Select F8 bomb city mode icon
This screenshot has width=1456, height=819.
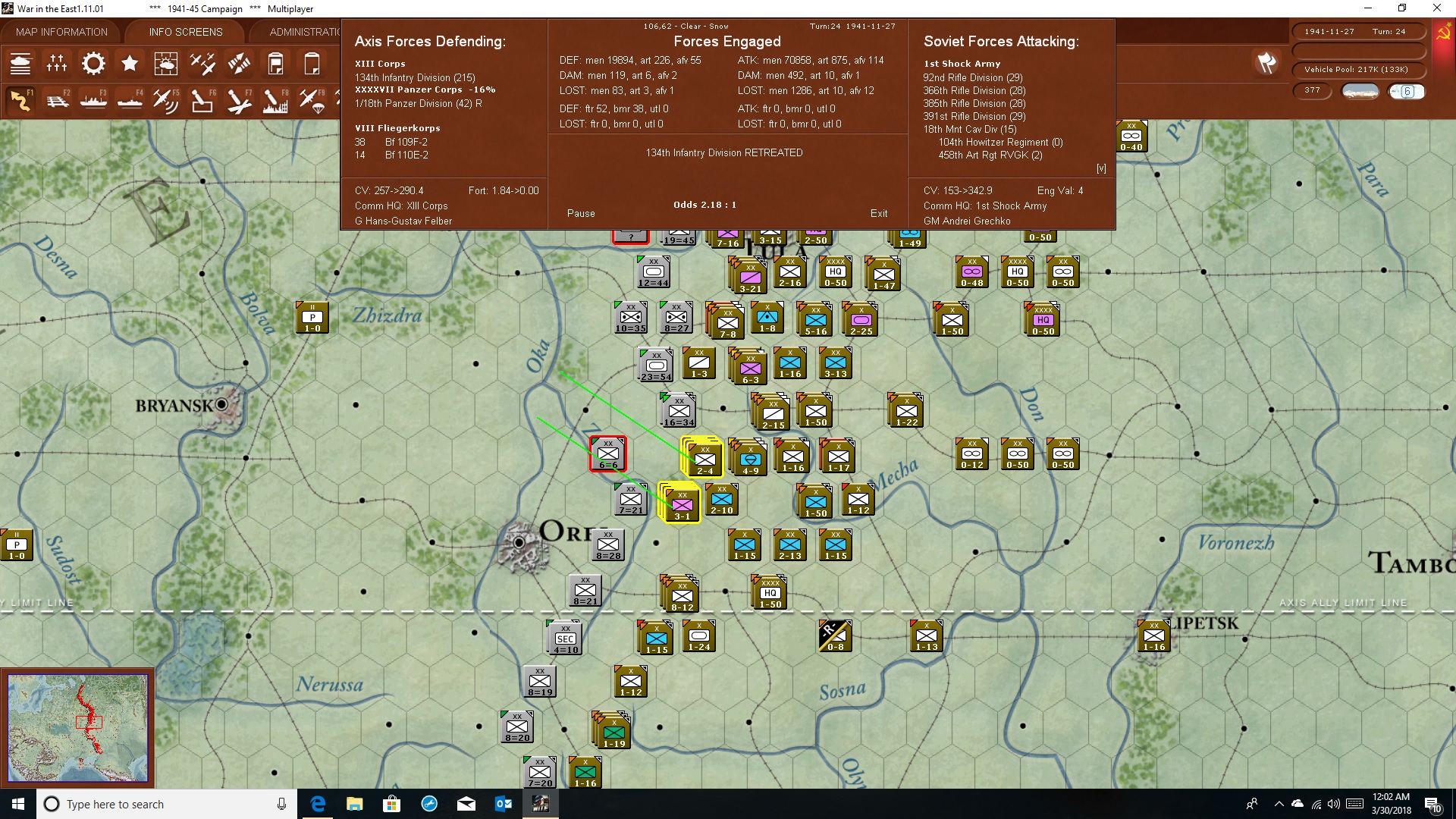click(275, 100)
